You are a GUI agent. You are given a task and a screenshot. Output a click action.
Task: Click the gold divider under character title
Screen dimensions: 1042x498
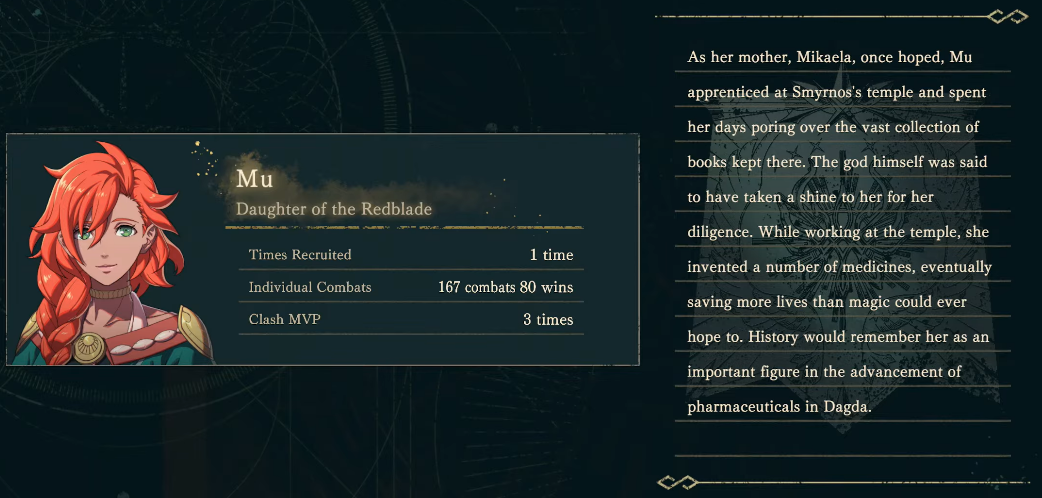(404, 227)
